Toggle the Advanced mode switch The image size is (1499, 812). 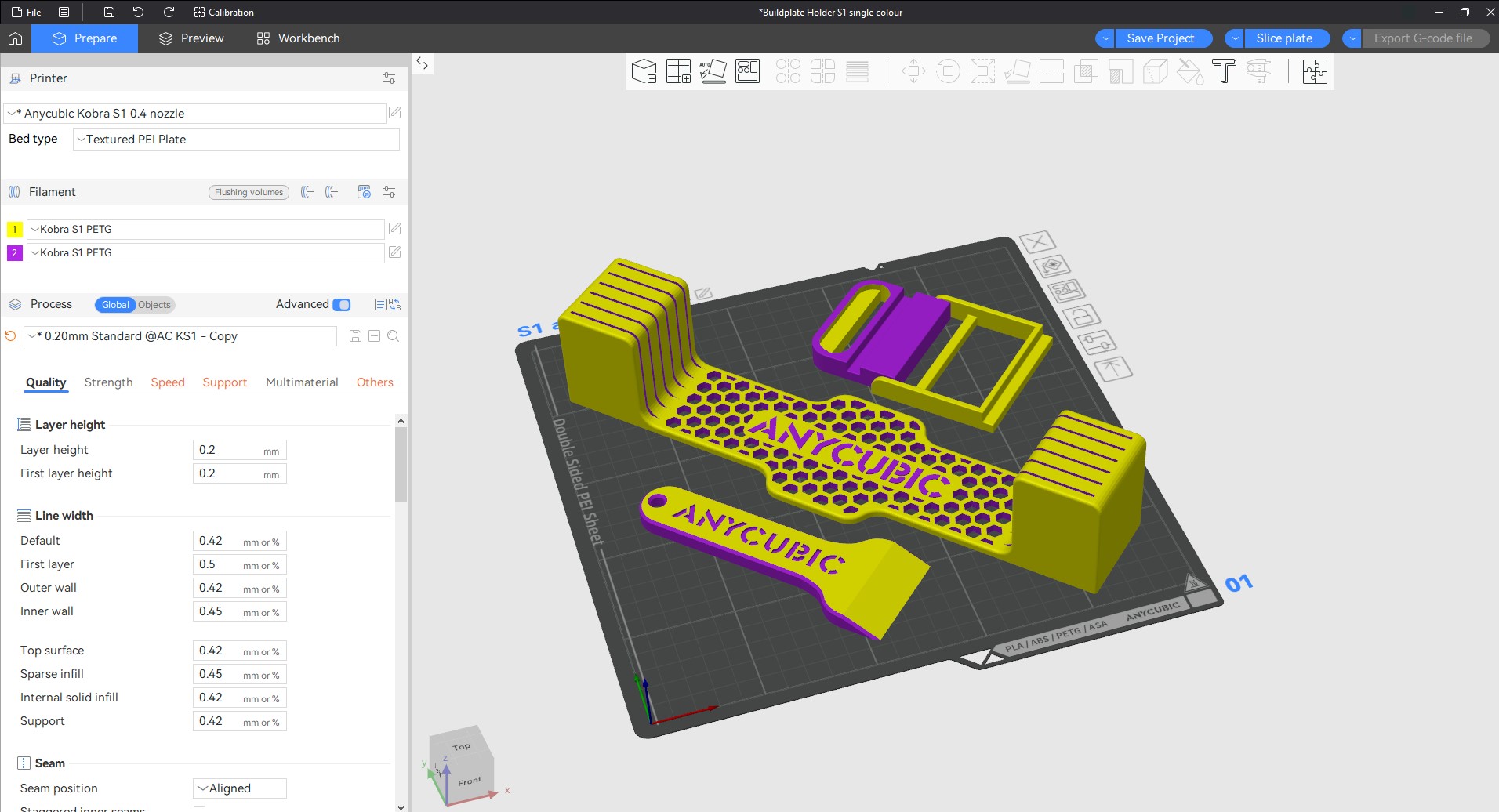[x=342, y=305]
